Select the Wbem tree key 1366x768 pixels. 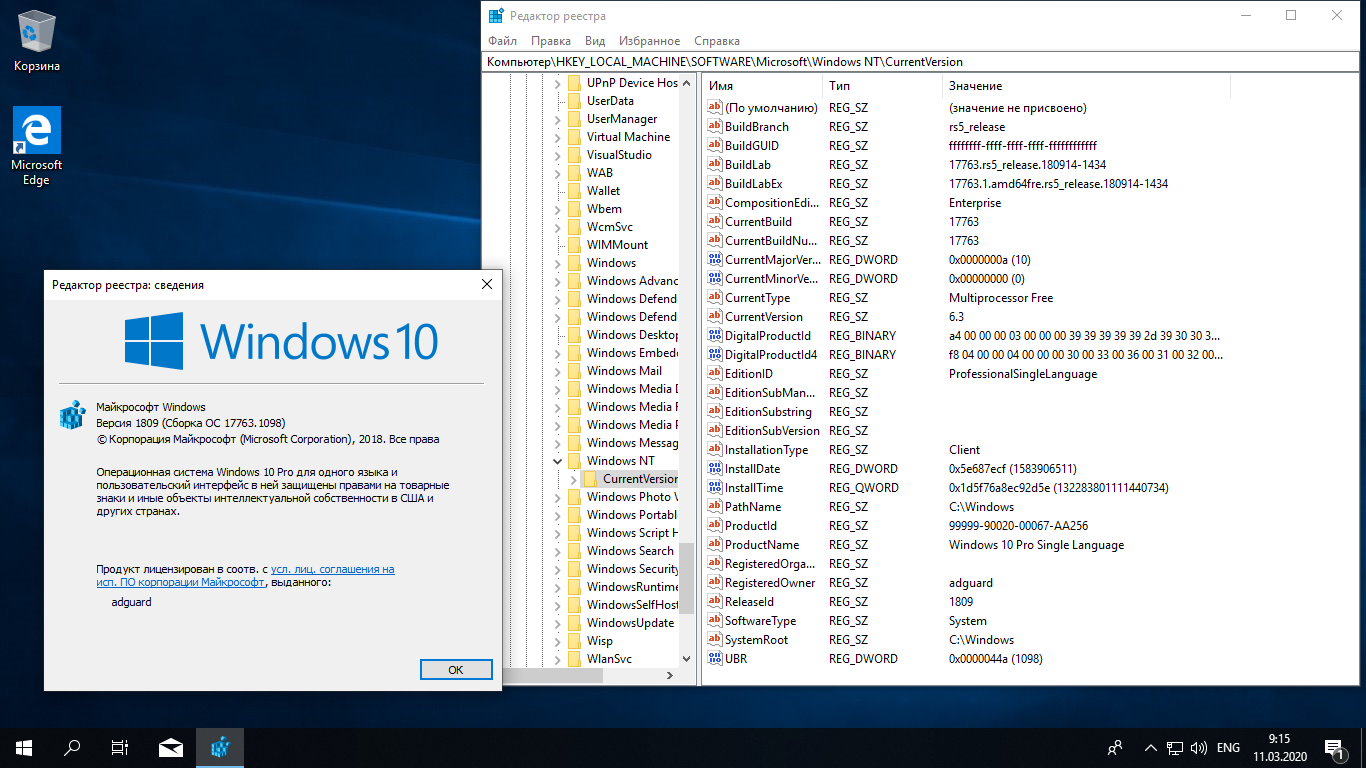coord(604,209)
